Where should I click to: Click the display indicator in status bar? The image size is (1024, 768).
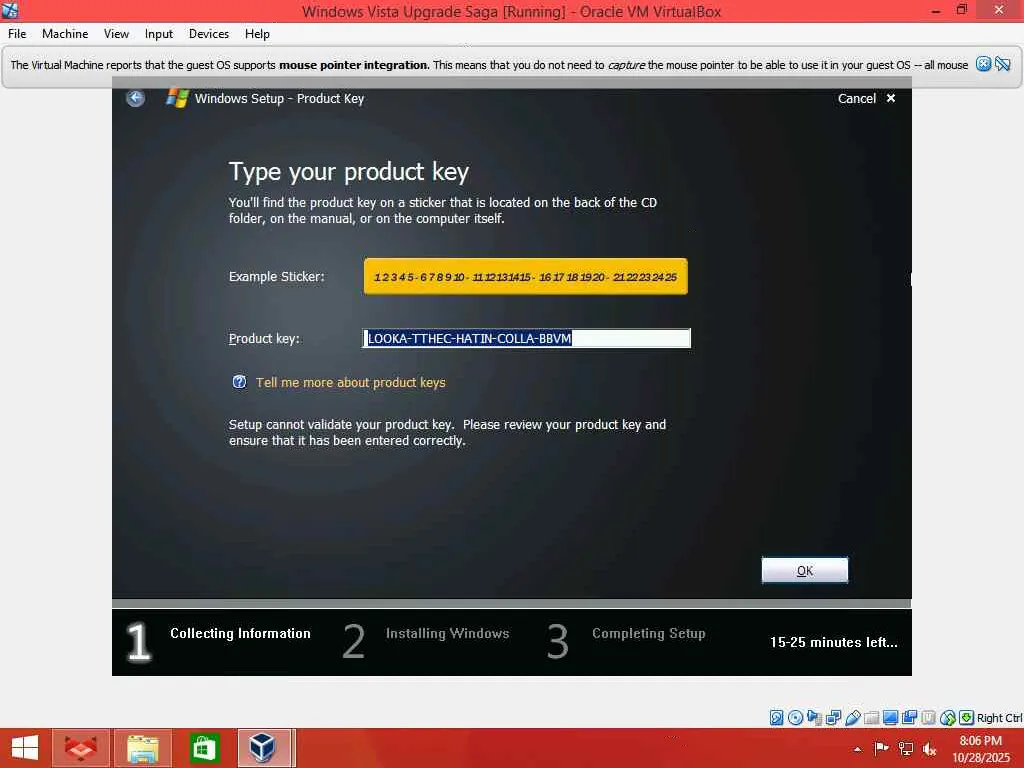tap(890, 718)
